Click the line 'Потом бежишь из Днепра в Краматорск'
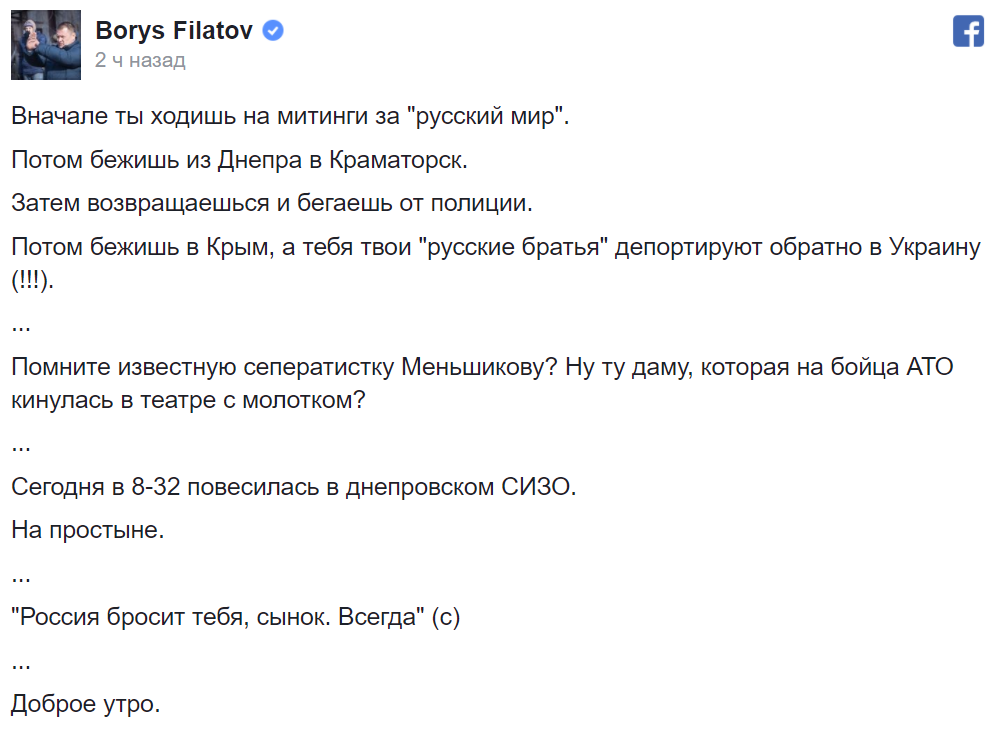 point(239,160)
